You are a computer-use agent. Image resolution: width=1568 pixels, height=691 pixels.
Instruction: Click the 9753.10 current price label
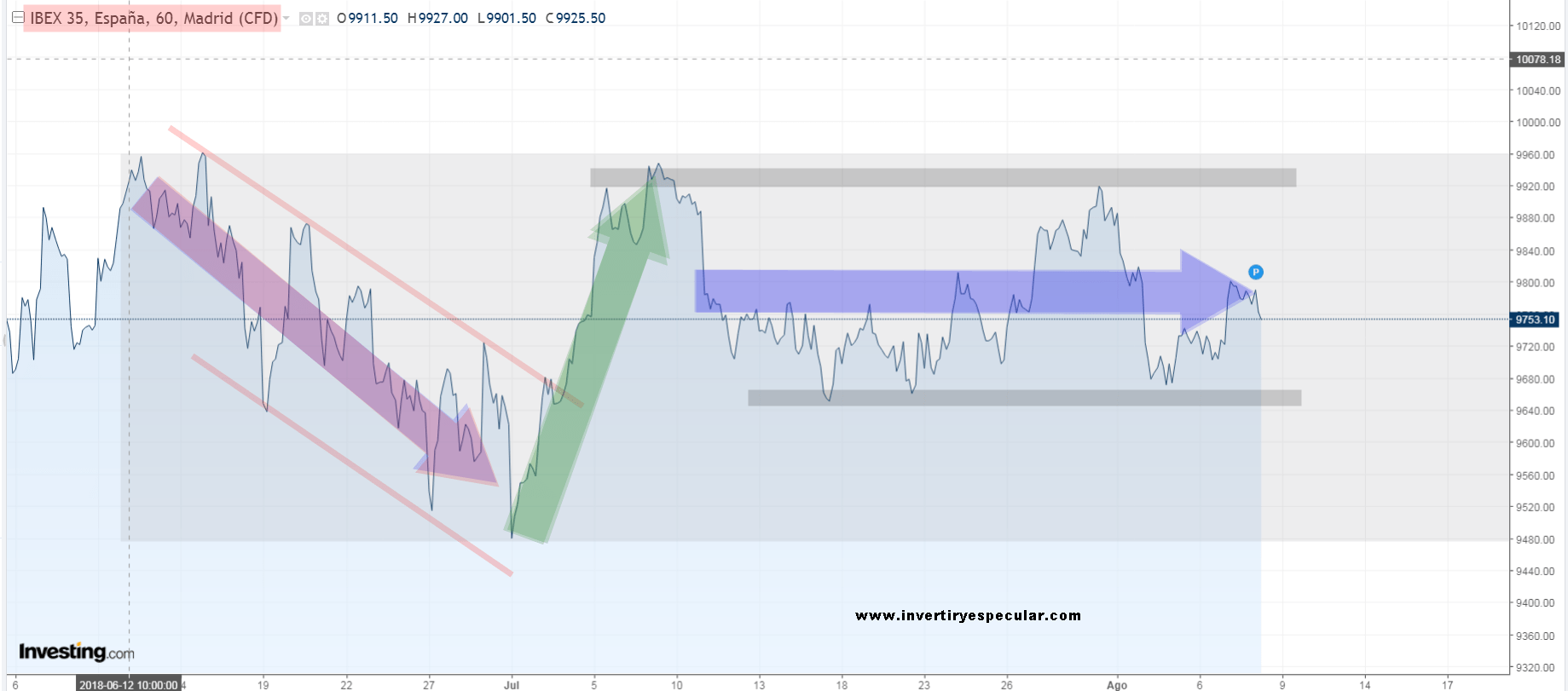point(1536,320)
